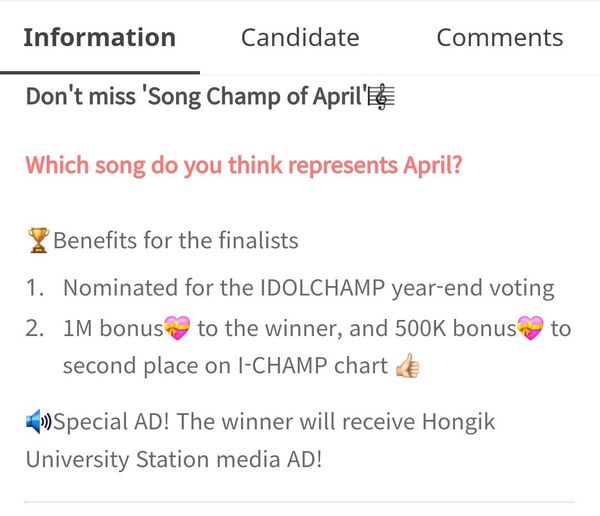Click the trophy icon beside Benefits

[x=38, y=240]
